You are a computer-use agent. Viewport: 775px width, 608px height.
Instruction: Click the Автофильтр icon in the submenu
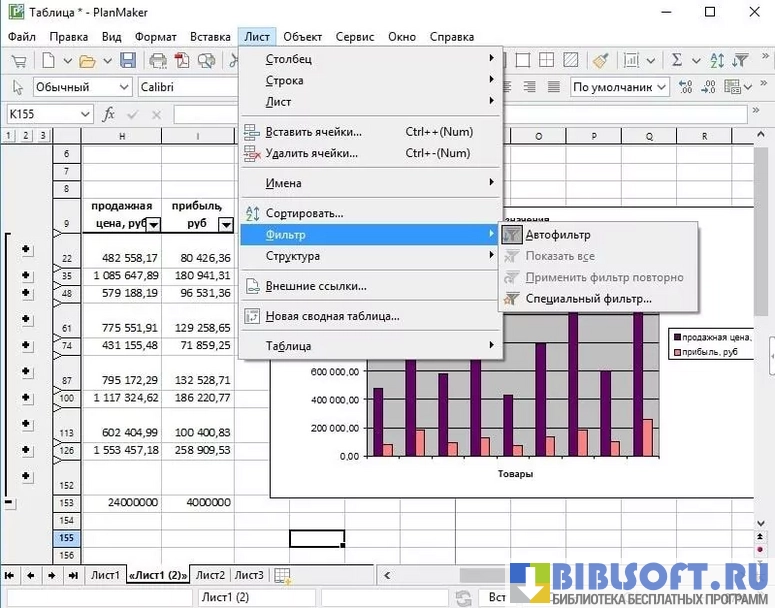[512, 235]
